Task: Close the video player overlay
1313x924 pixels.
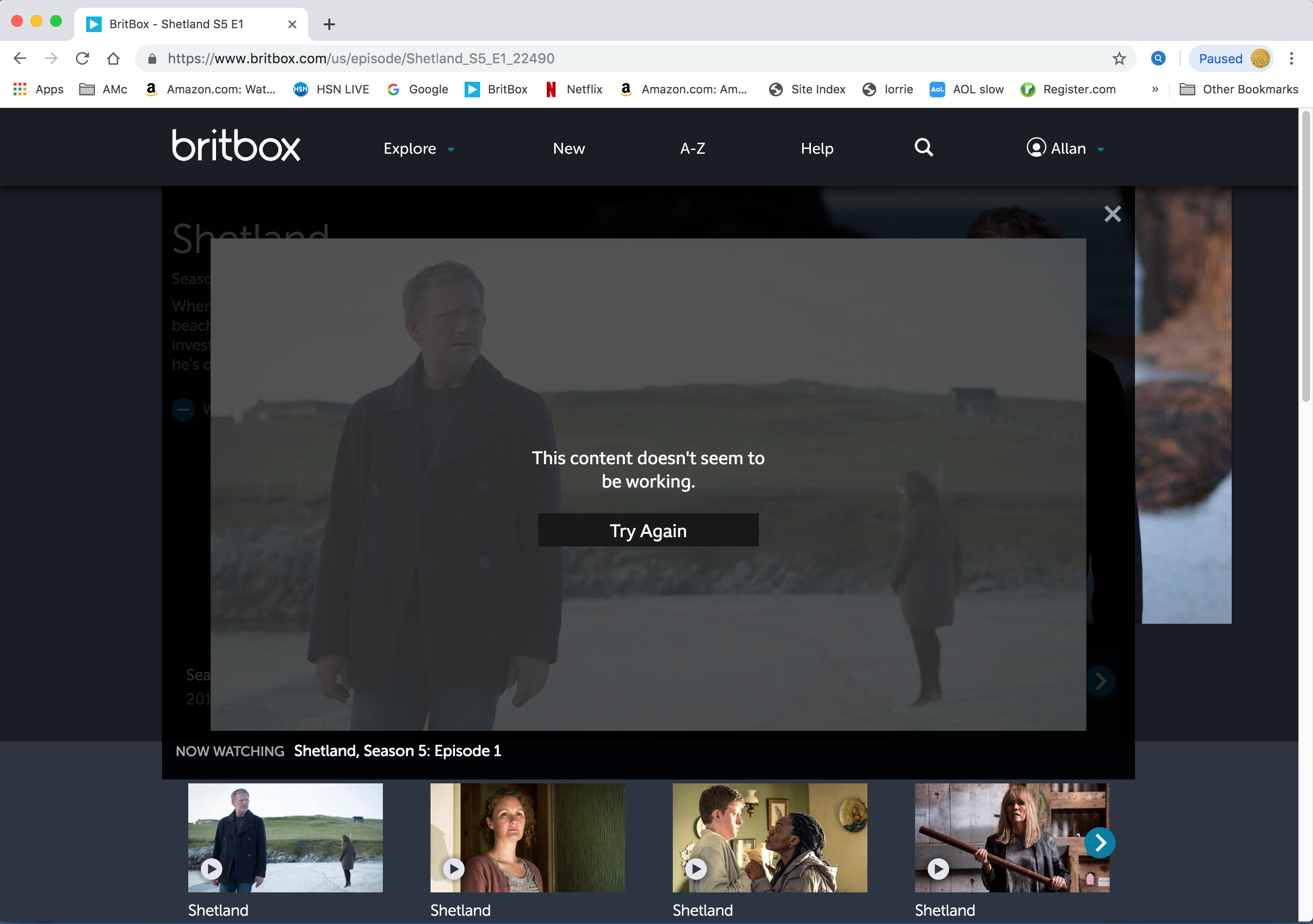Action: (1112, 214)
